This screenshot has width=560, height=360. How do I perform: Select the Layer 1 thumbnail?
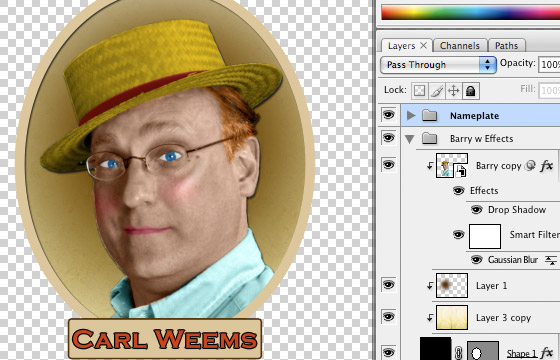(452, 285)
